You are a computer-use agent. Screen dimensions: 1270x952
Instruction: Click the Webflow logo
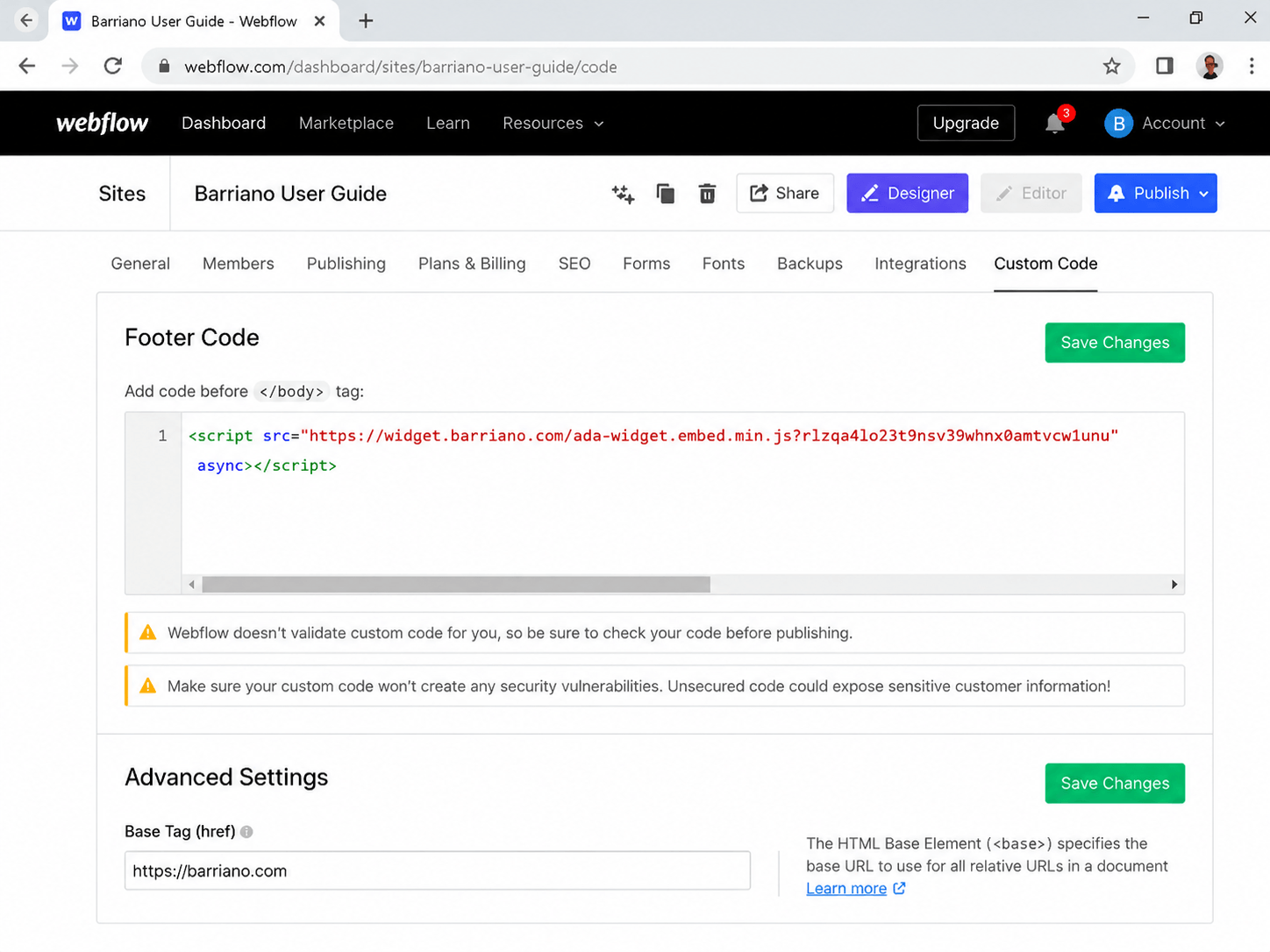[102, 123]
